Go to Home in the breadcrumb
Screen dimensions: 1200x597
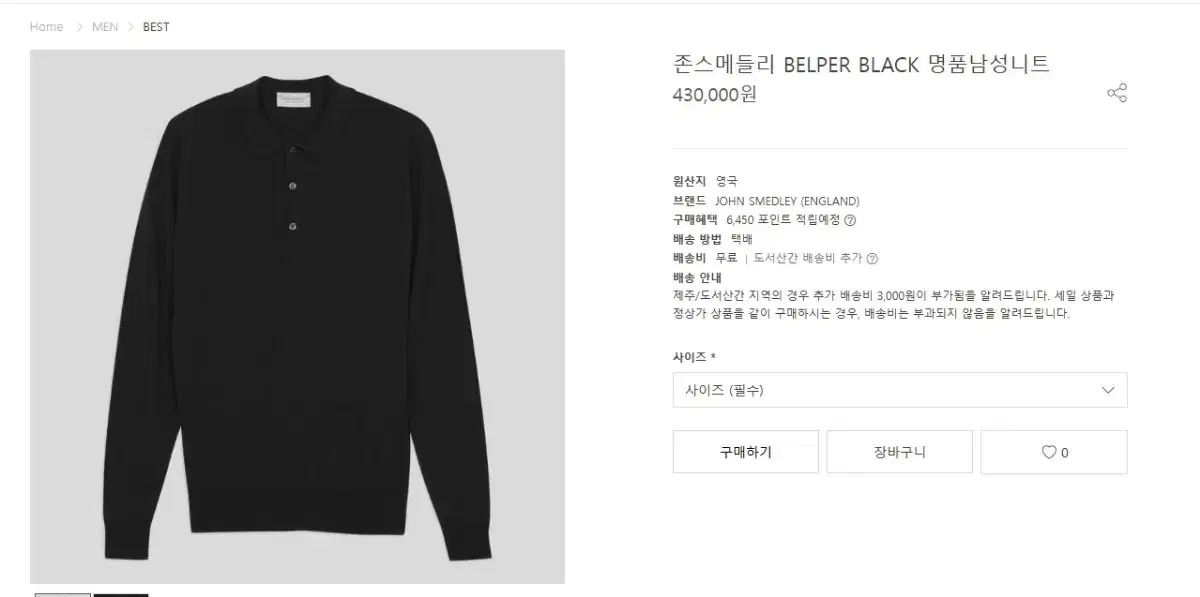coord(46,27)
